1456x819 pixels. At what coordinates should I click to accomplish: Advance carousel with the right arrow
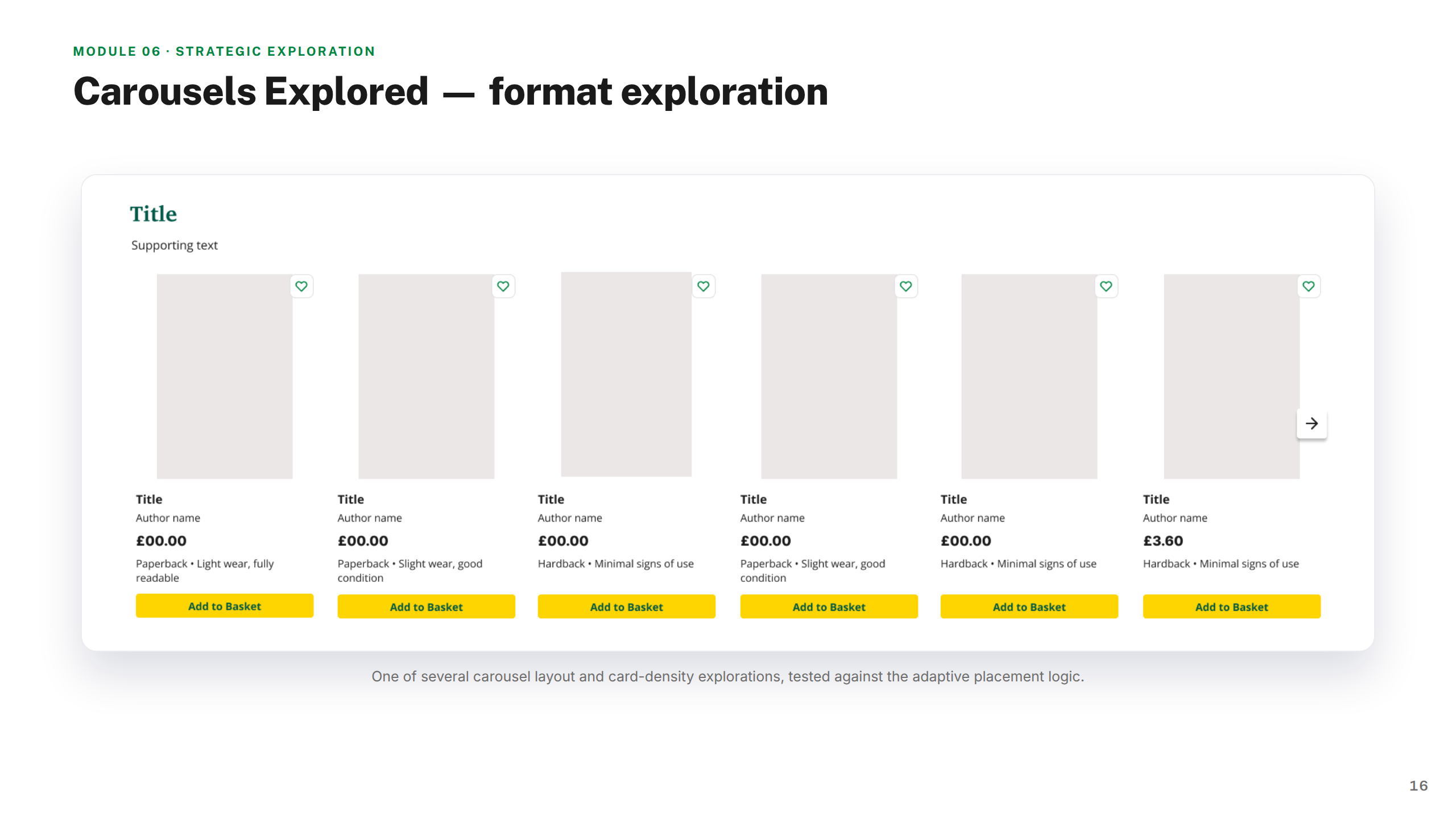click(x=1312, y=424)
